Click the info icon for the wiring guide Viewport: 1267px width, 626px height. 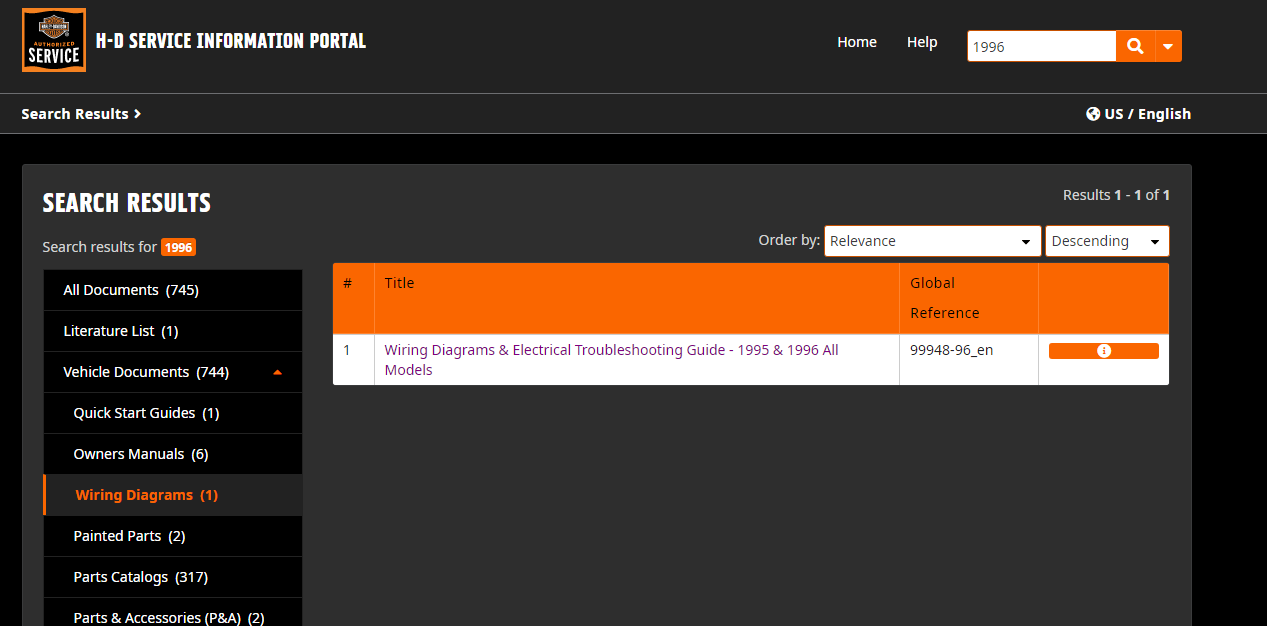[1103, 351]
